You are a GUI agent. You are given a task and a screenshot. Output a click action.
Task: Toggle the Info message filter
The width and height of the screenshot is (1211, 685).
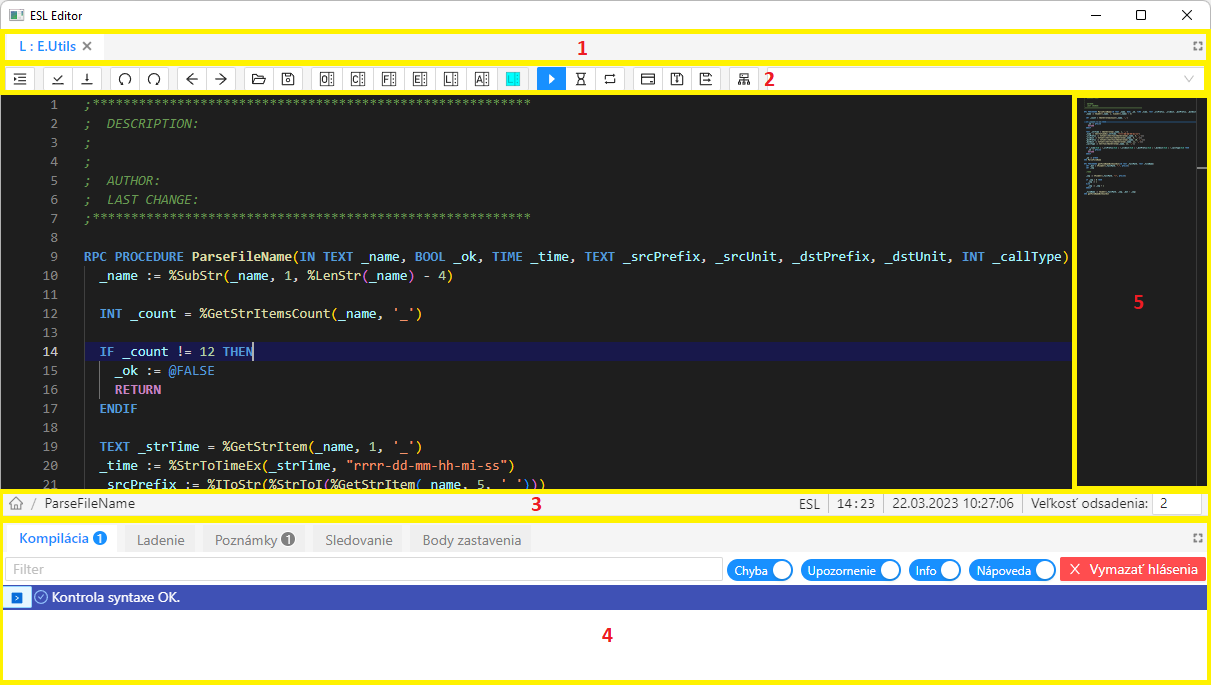pyautogui.click(x=935, y=570)
